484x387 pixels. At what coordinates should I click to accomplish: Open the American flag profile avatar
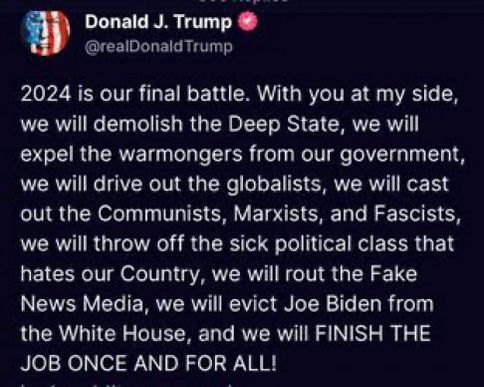(46, 33)
